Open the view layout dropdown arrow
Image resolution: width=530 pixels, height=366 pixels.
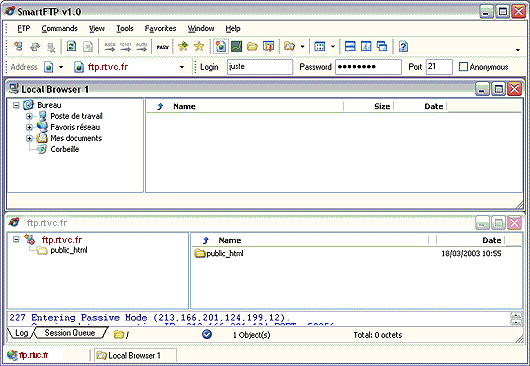[333, 47]
